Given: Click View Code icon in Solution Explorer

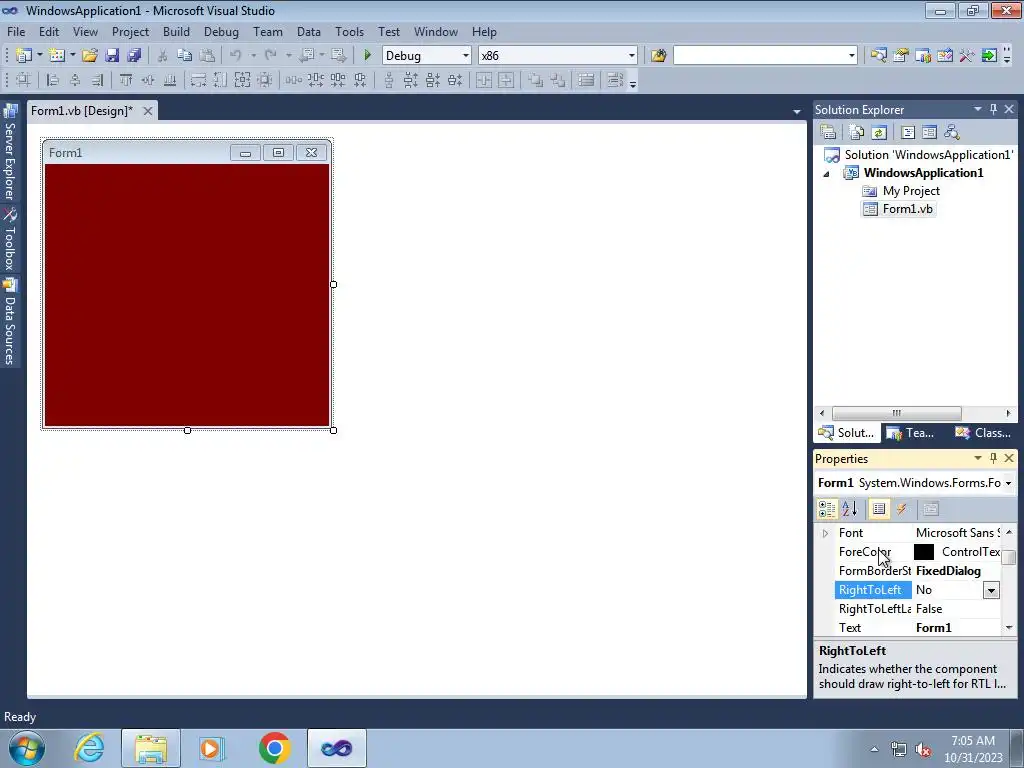Looking at the screenshot, I should [x=908, y=133].
